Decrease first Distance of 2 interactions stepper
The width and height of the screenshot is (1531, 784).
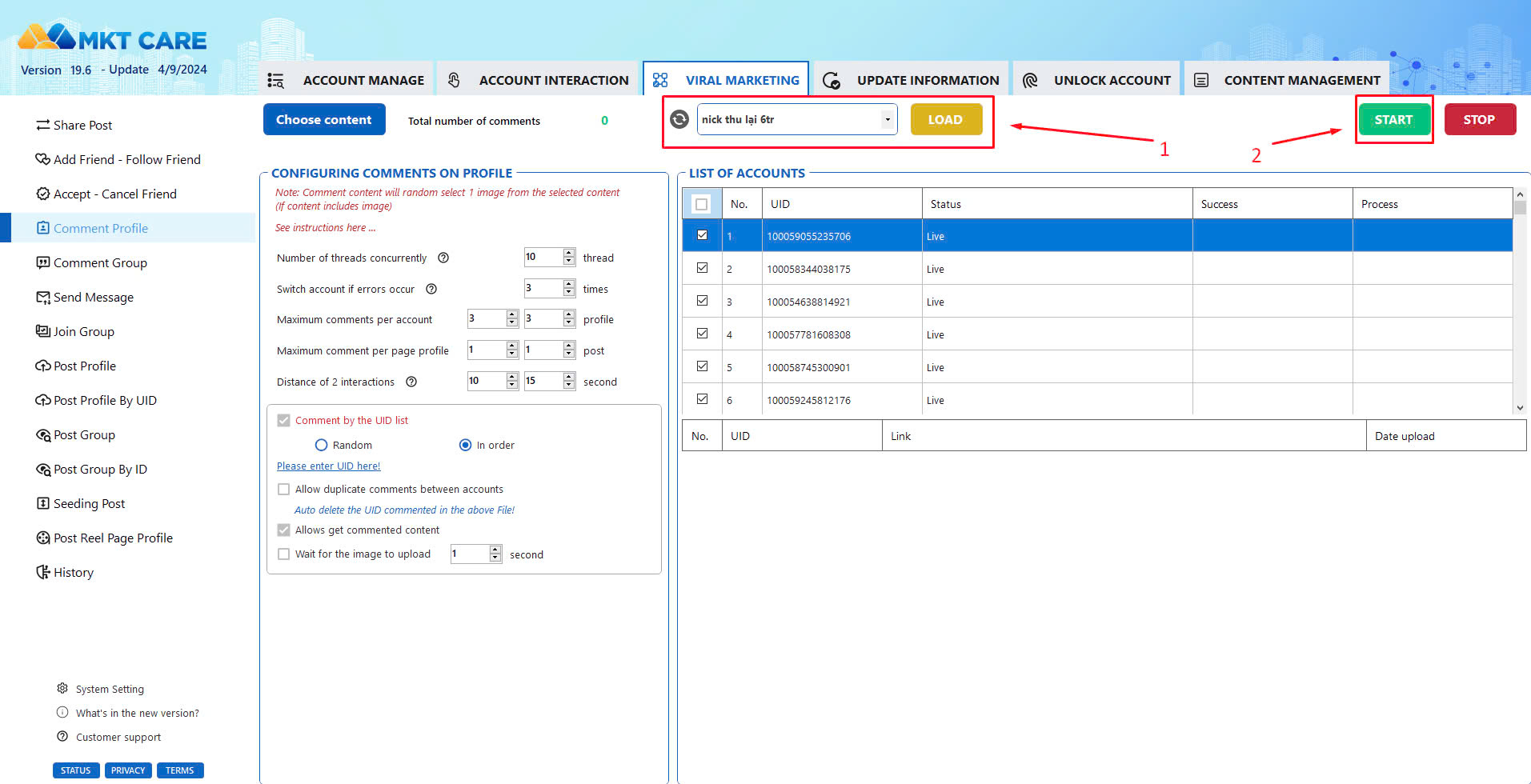(512, 385)
